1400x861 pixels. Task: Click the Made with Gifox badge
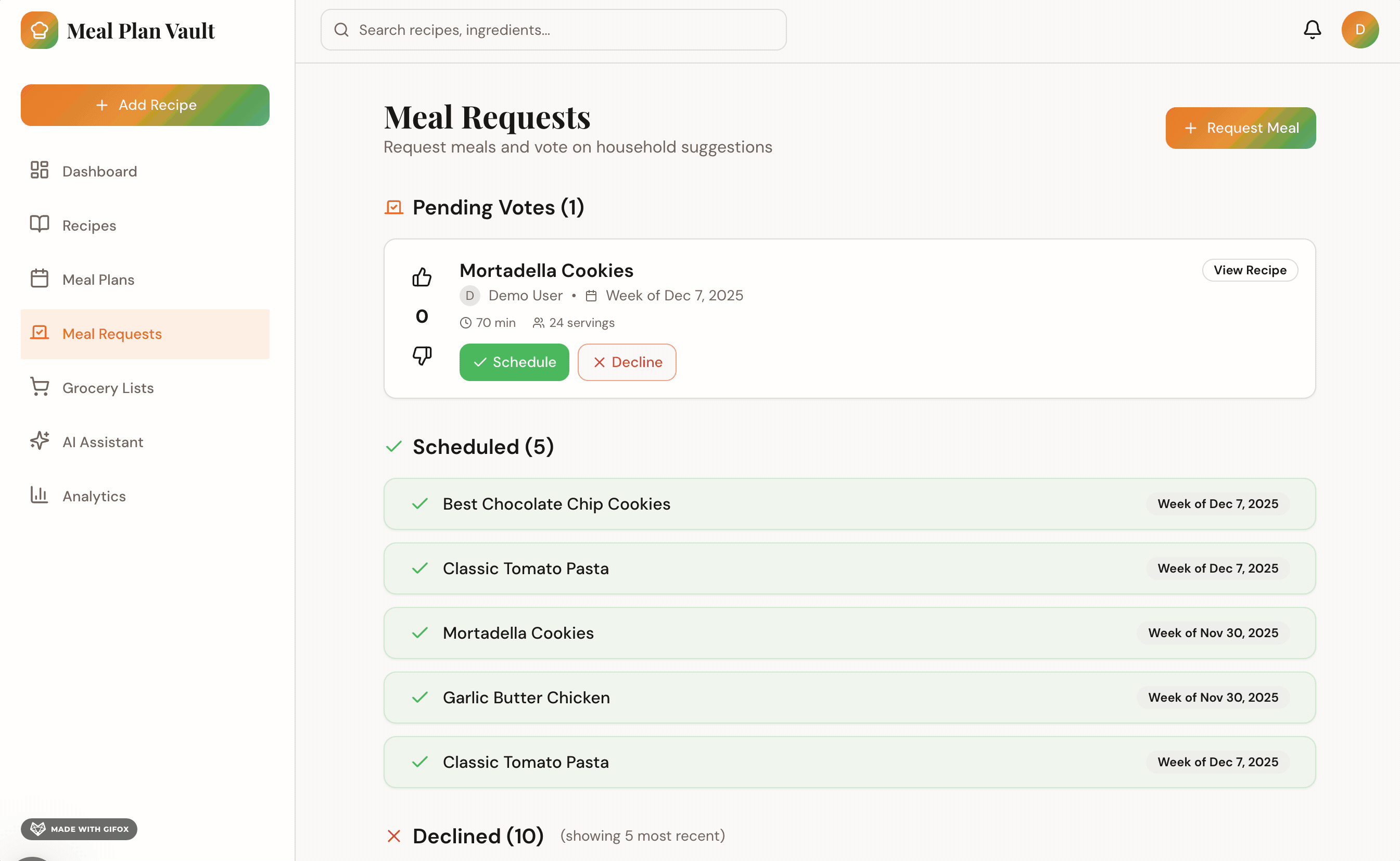79,829
